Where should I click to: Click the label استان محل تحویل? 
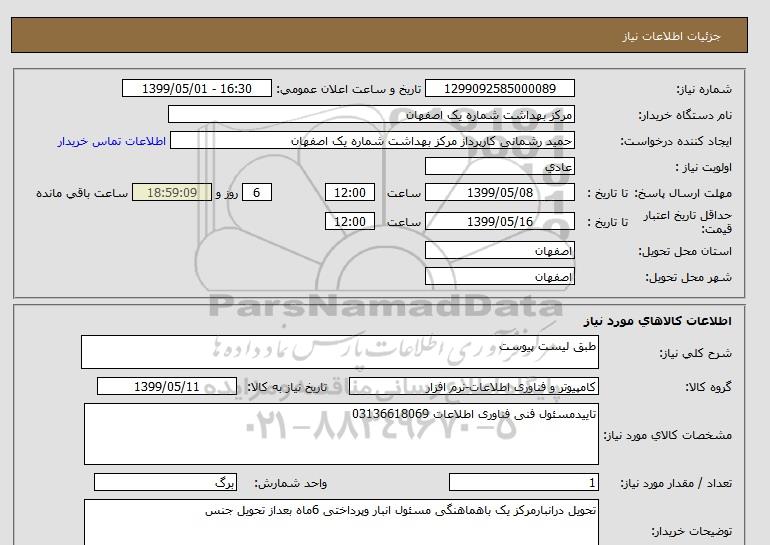click(685, 251)
